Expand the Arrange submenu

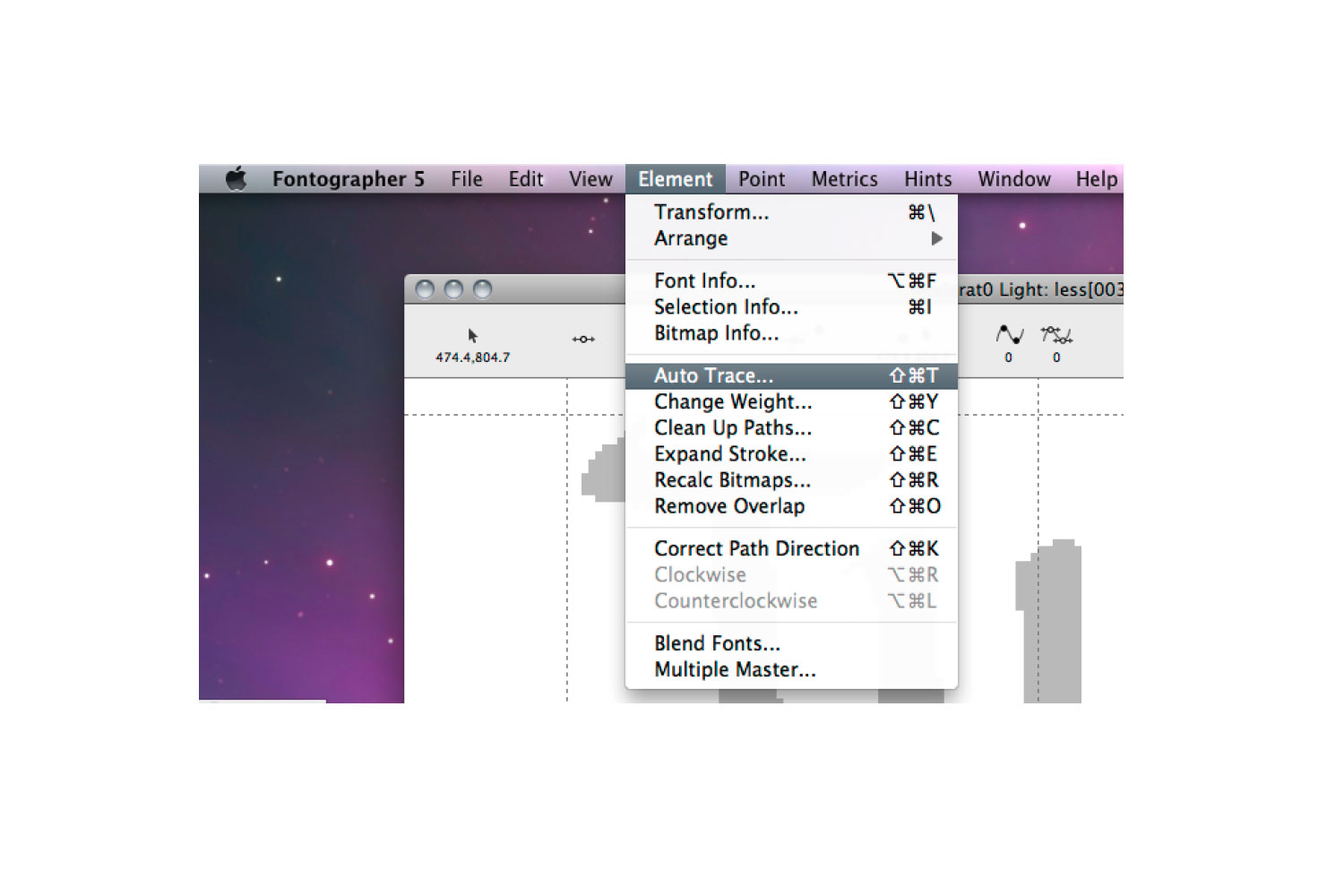(x=791, y=238)
